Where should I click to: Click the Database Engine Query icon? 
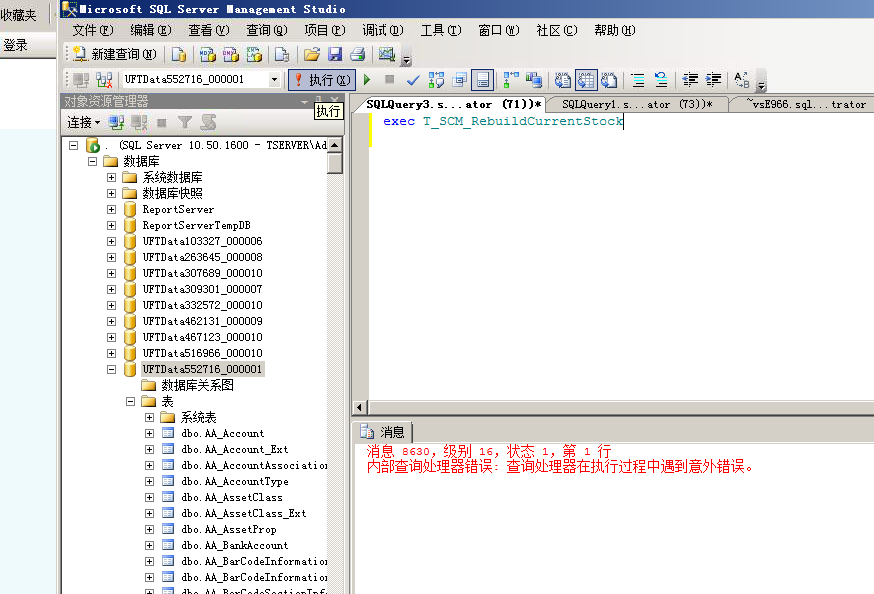point(179,54)
